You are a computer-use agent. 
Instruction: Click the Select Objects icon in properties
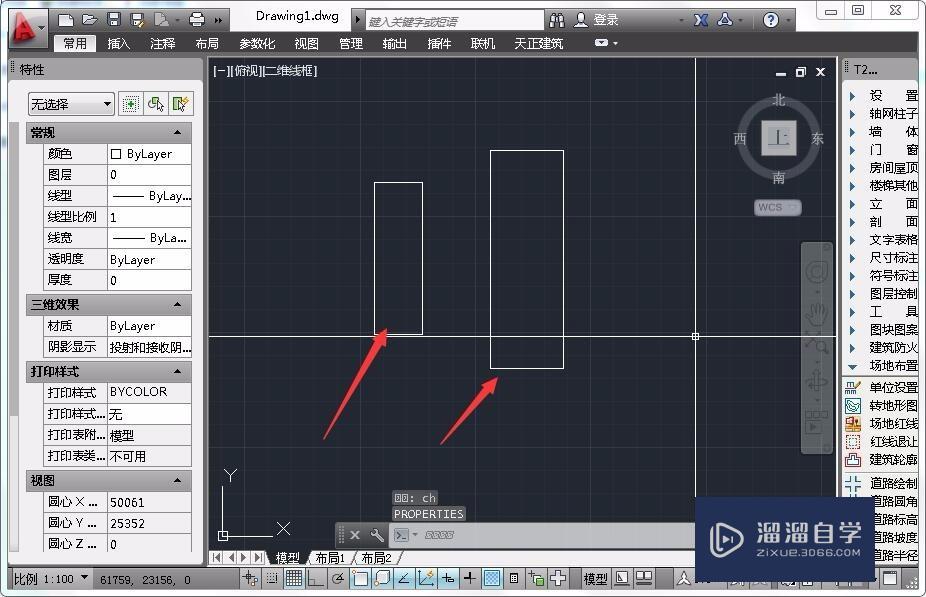tap(156, 105)
